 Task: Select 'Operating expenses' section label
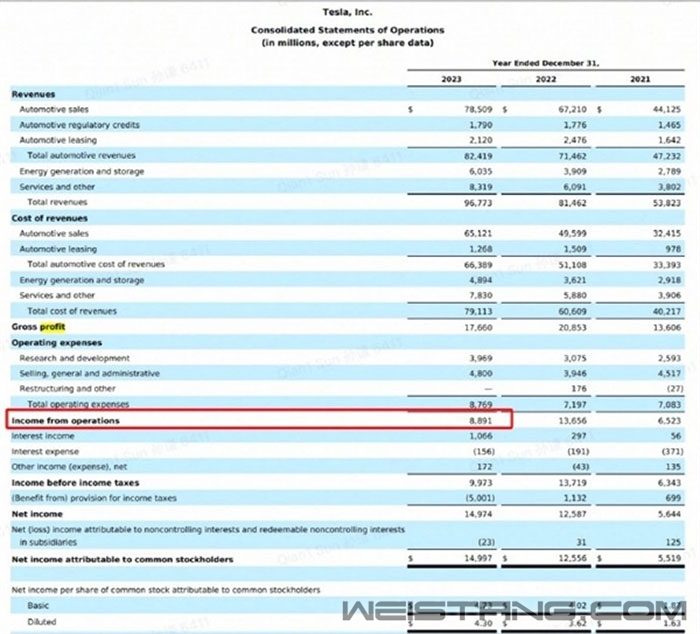coord(57,343)
